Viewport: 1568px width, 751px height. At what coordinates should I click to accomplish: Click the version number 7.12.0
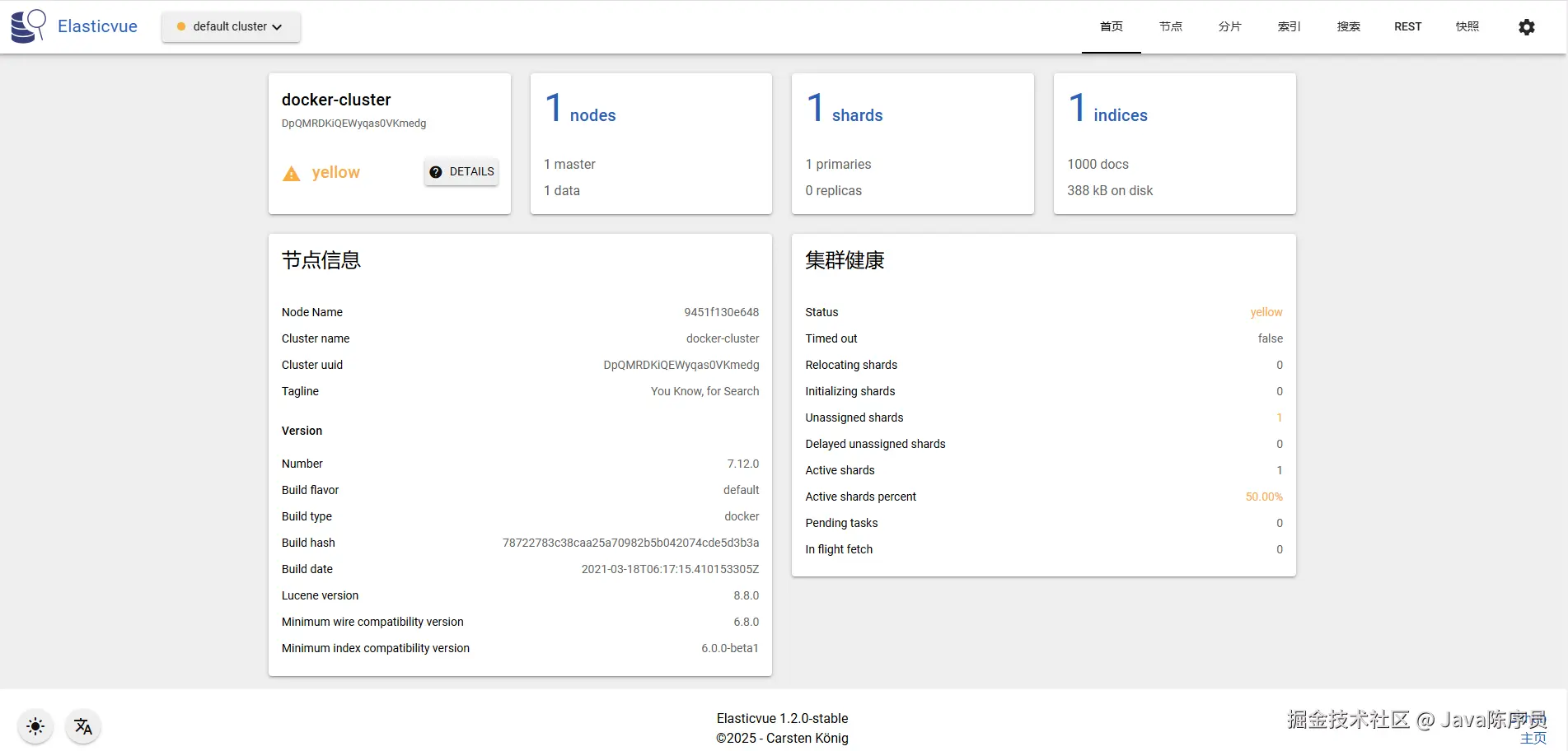pos(743,464)
